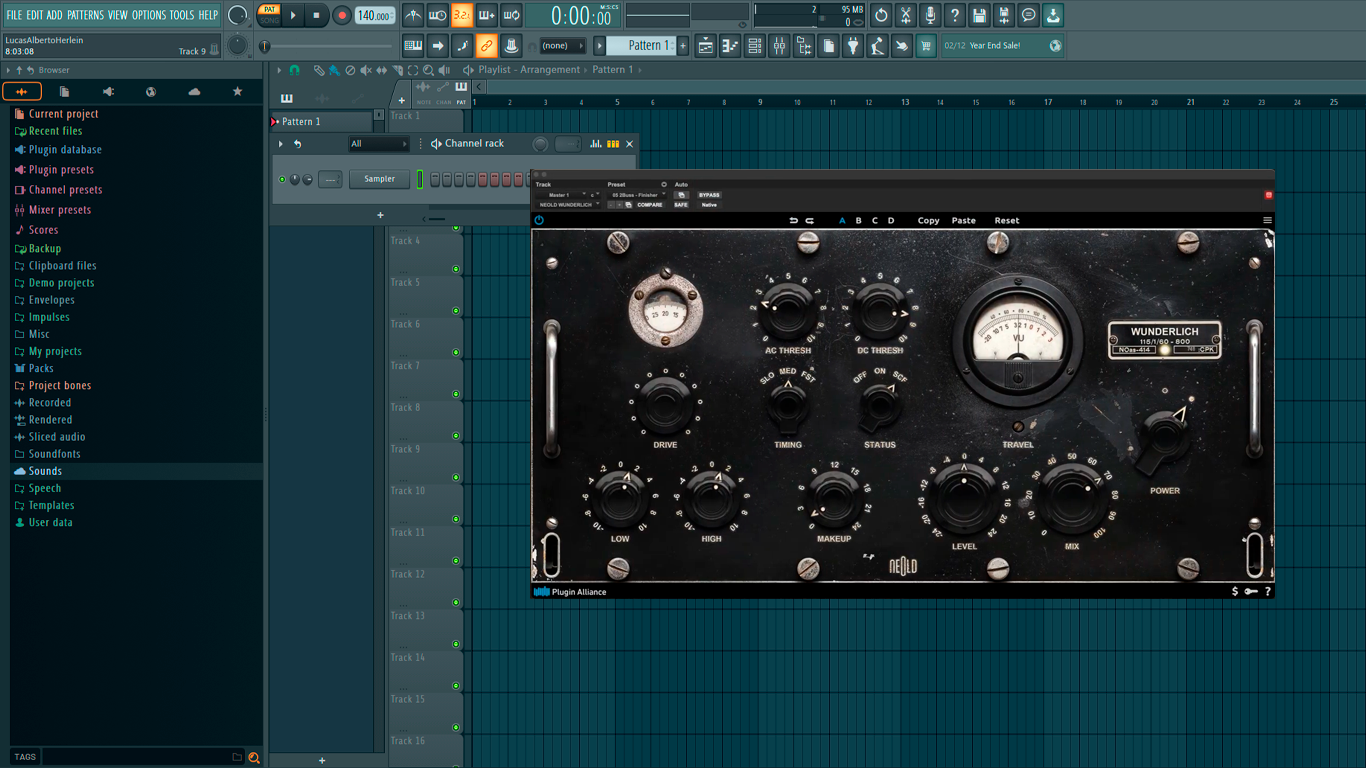Select the playlist paint brush tool

[334, 70]
